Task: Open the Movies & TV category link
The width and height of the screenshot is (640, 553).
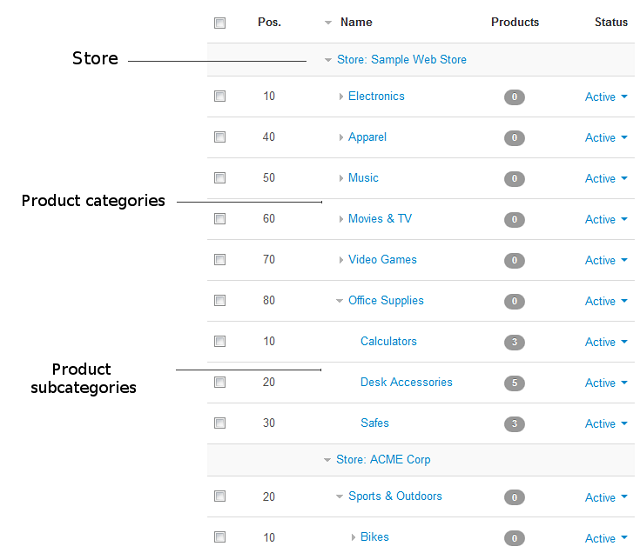Action: point(380,219)
